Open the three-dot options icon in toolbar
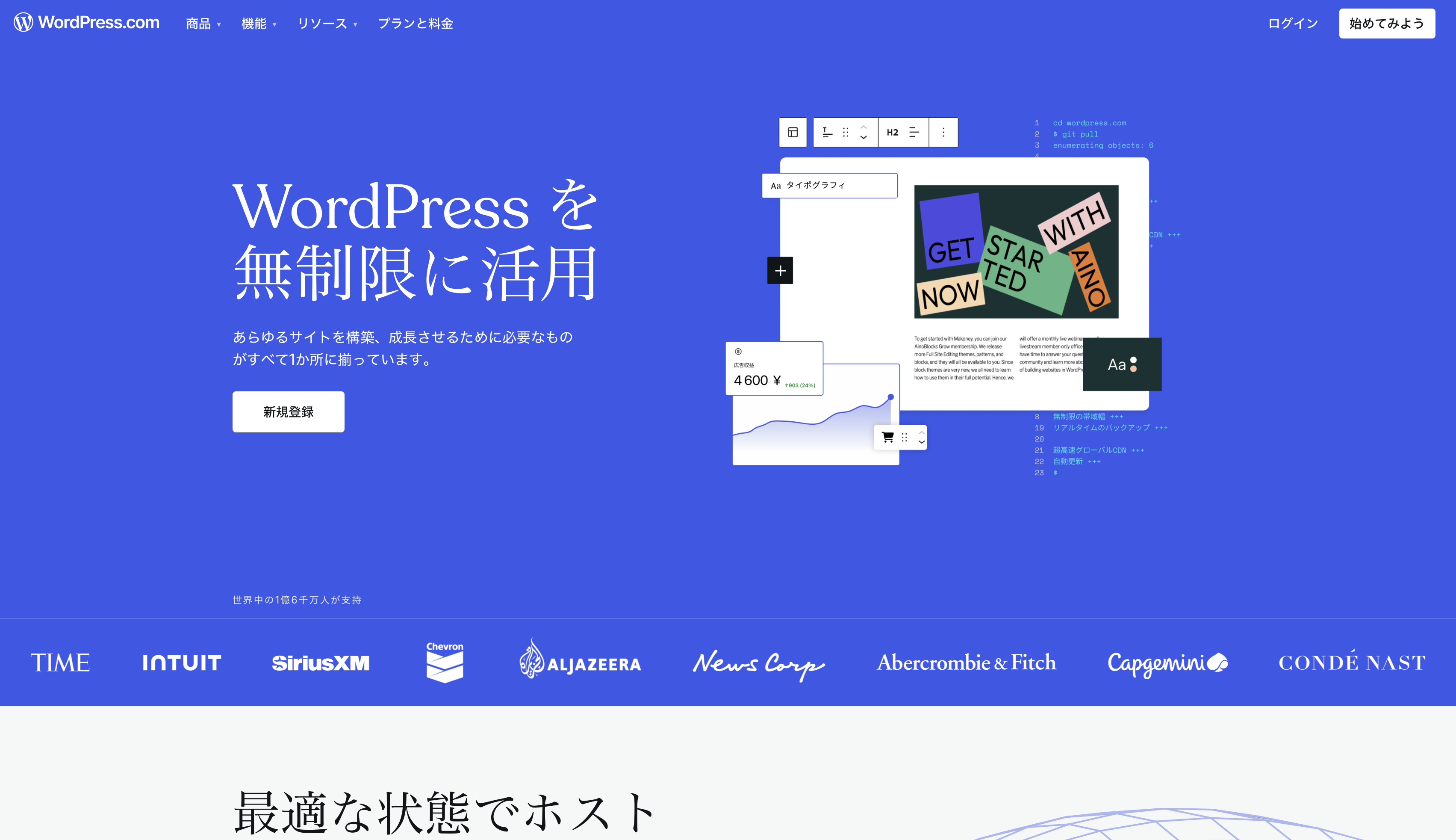 click(944, 132)
